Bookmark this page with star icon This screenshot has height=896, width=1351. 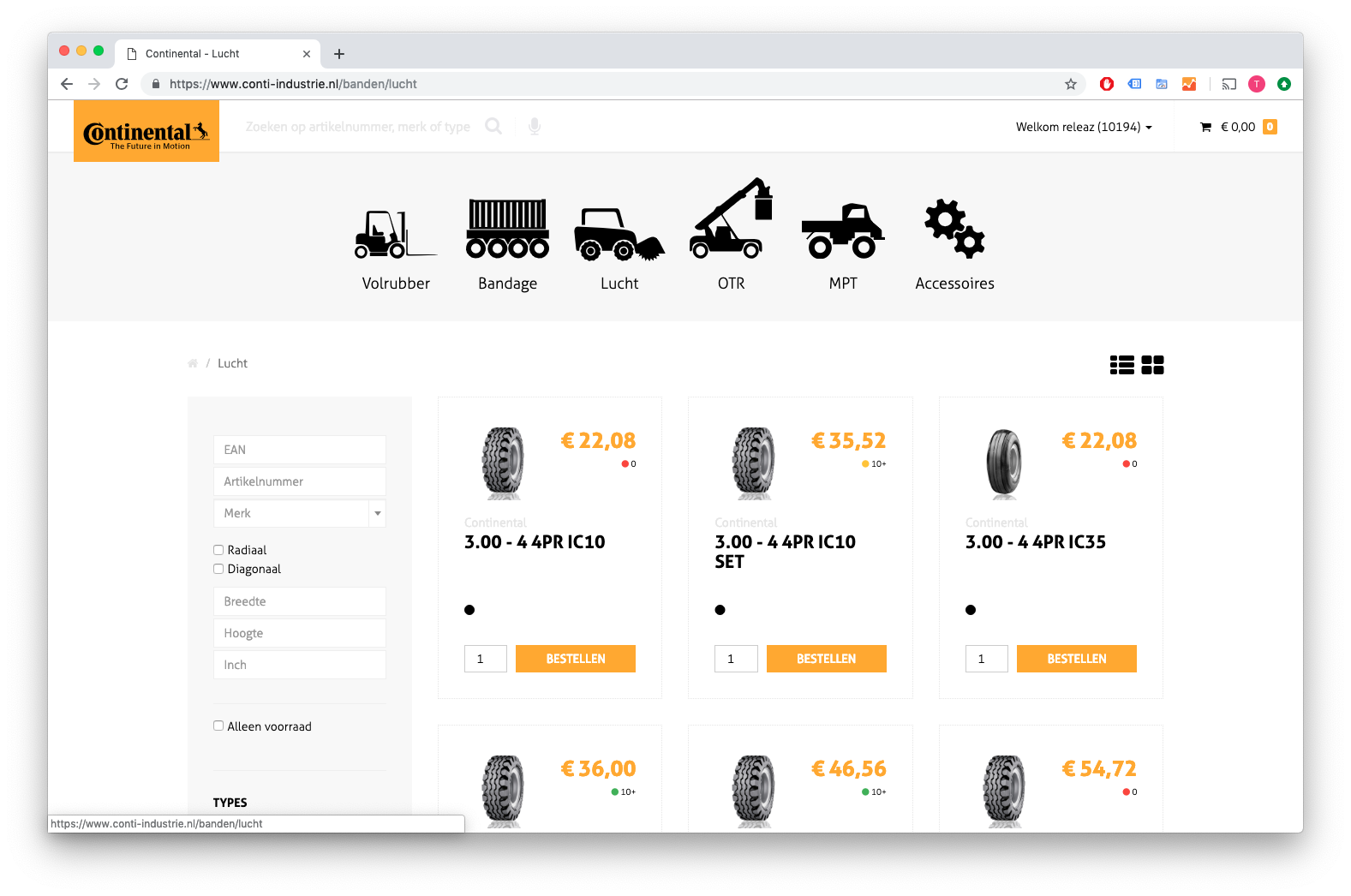tap(1071, 84)
